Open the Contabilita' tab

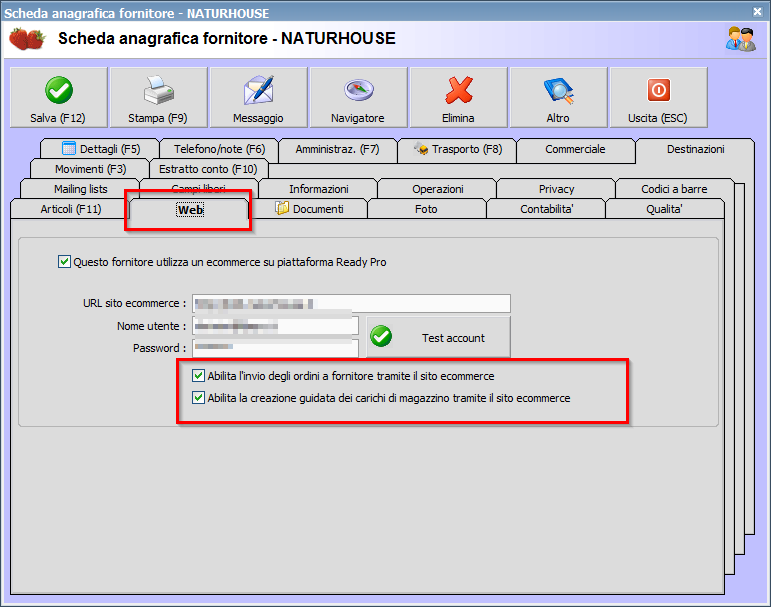point(546,209)
